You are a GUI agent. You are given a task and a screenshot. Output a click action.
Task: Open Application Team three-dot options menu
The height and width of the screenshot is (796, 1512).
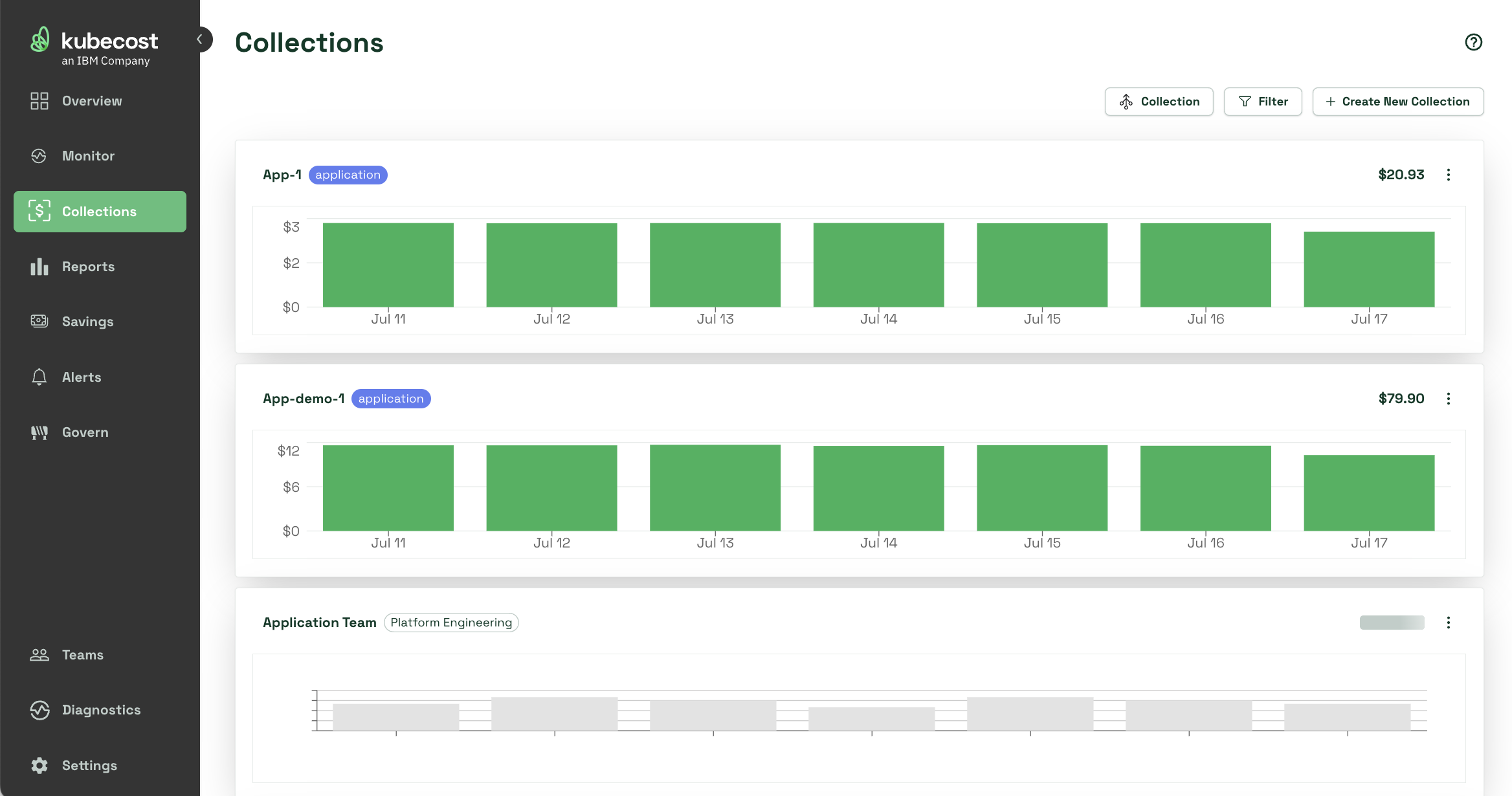tap(1449, 623)
